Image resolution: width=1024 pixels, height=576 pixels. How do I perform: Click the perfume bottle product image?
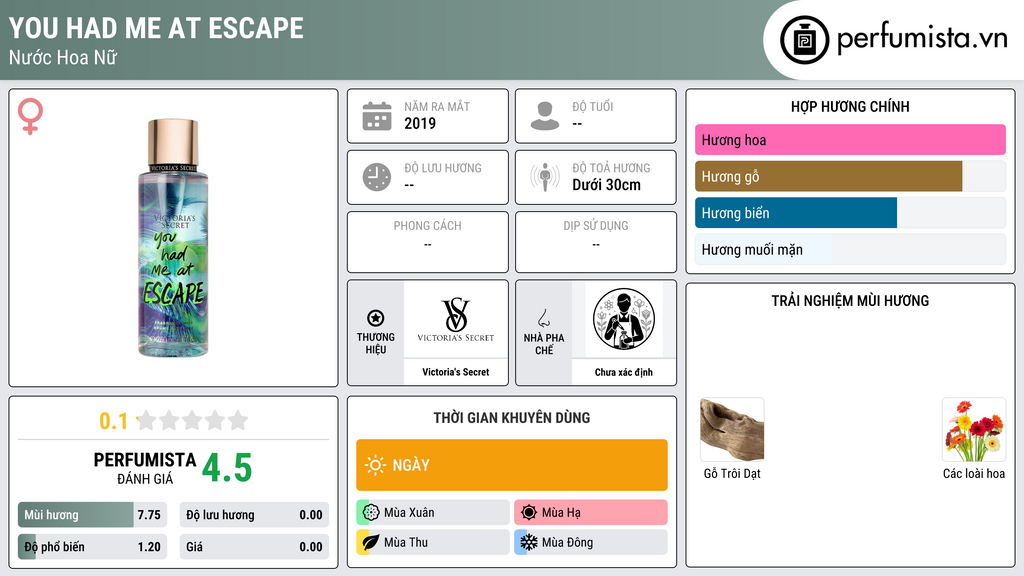pos(173,238)
